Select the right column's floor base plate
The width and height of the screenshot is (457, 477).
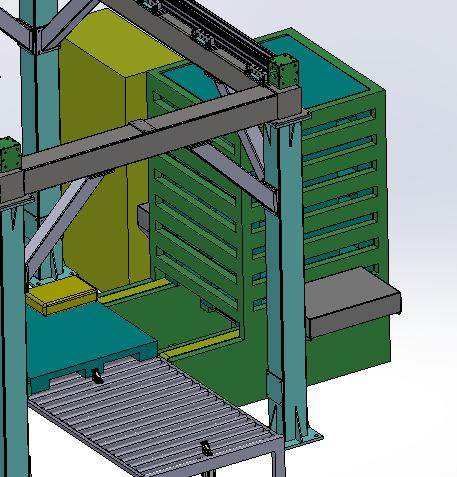(305, 439)
